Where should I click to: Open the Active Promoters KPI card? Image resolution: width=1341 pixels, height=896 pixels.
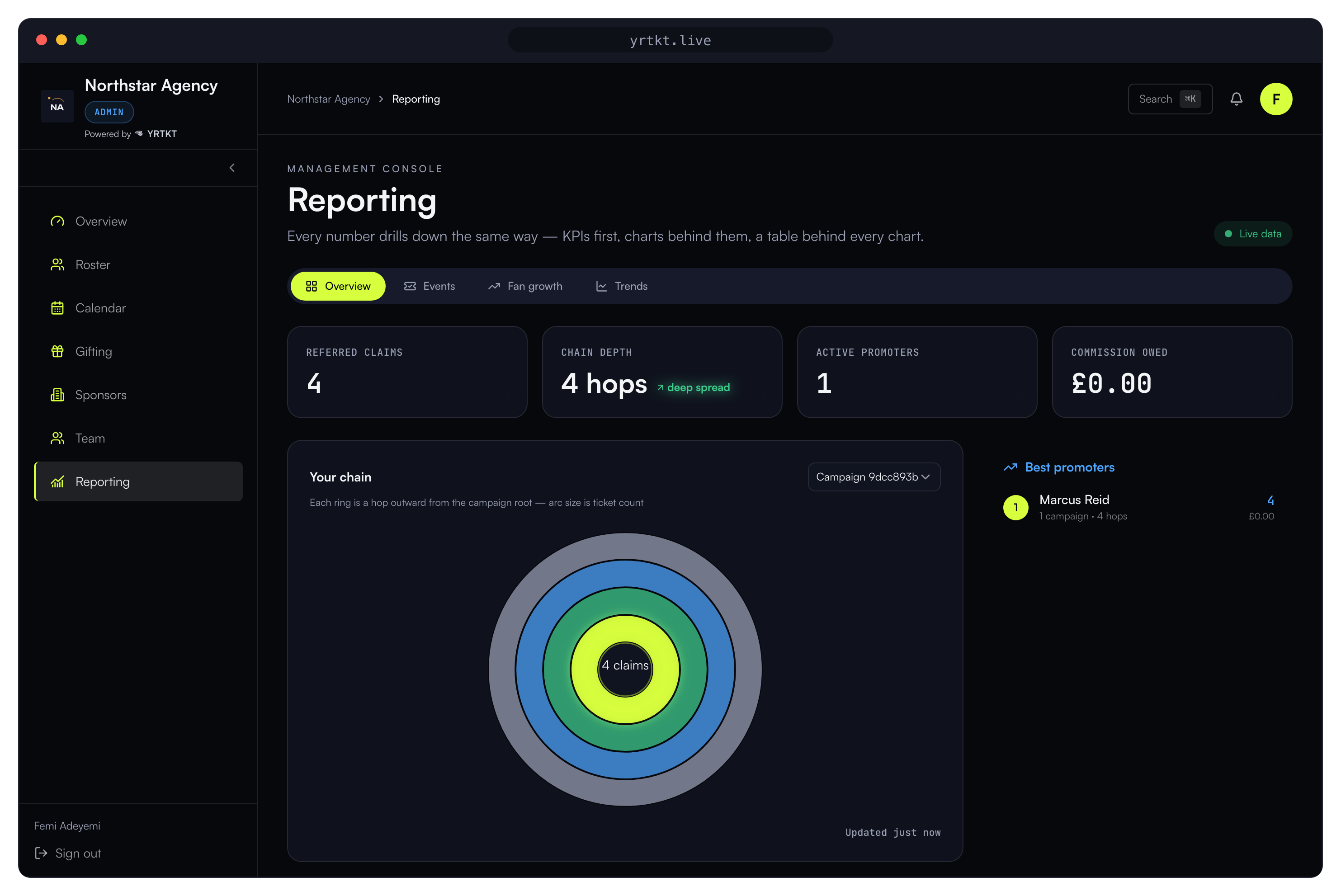pyautogui.click(x=916, y=372)
